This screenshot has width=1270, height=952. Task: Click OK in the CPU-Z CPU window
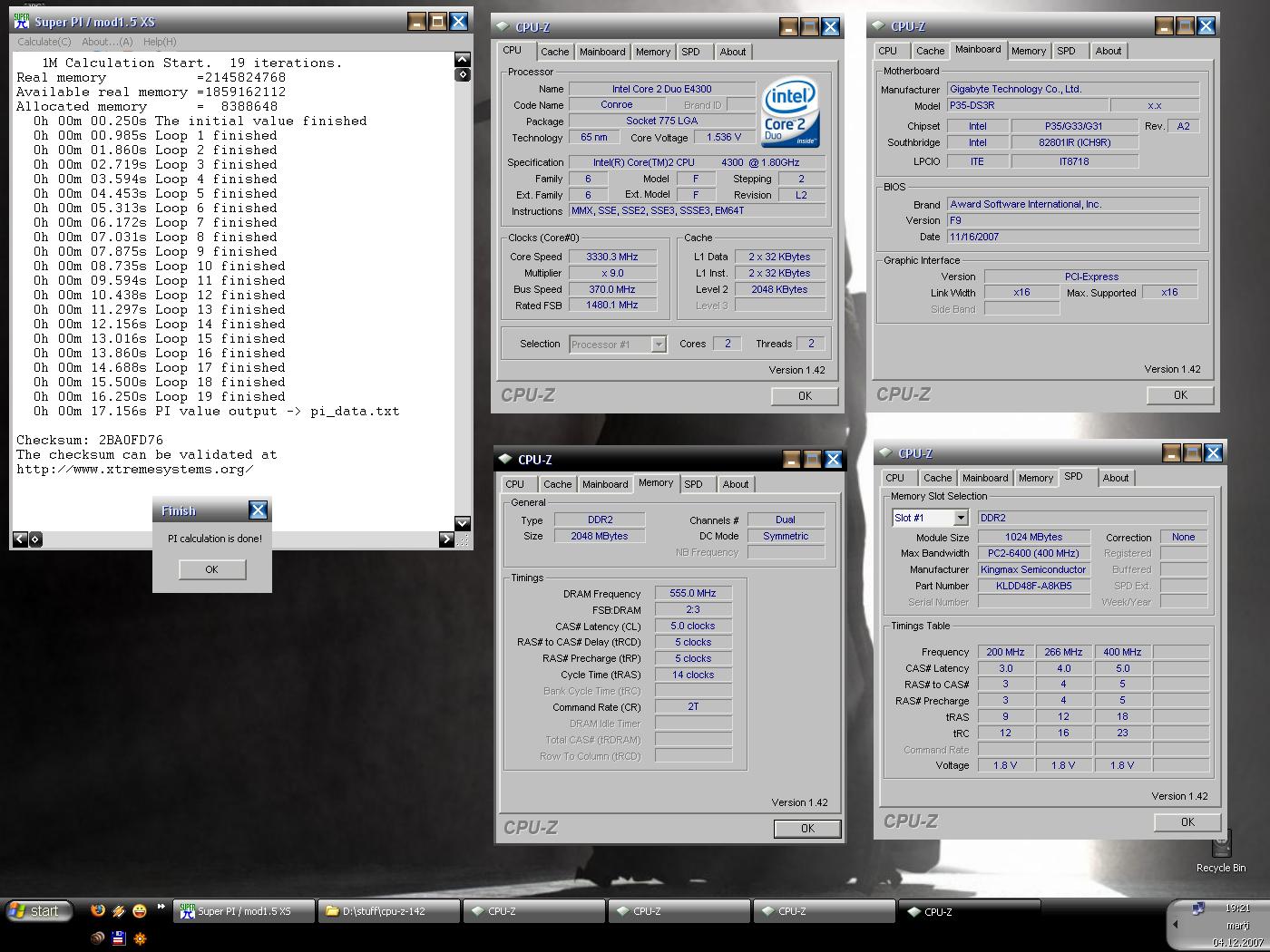[x=805, y=396]
